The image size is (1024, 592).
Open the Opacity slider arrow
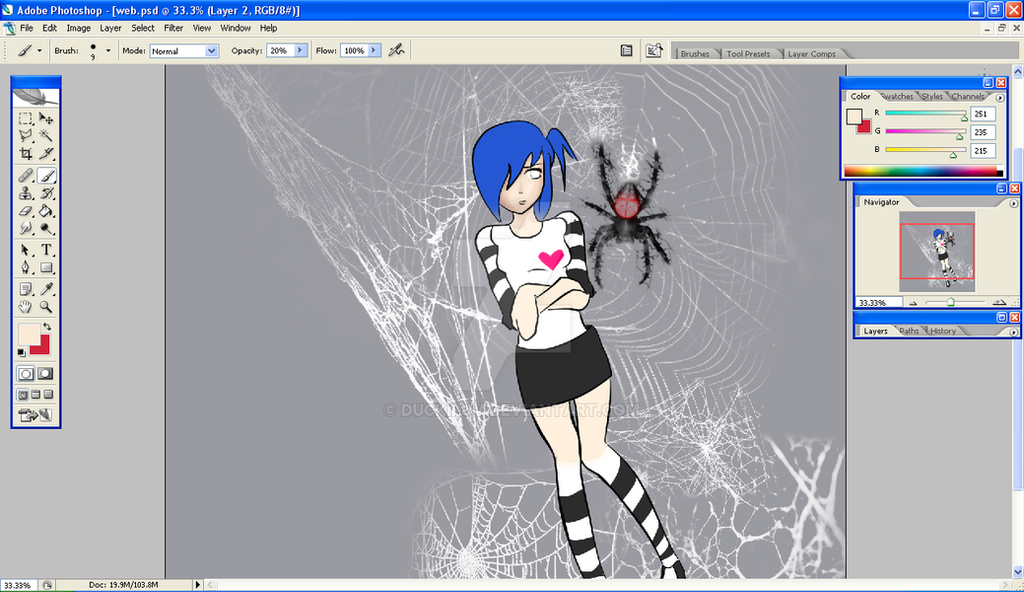click(300, 50)
